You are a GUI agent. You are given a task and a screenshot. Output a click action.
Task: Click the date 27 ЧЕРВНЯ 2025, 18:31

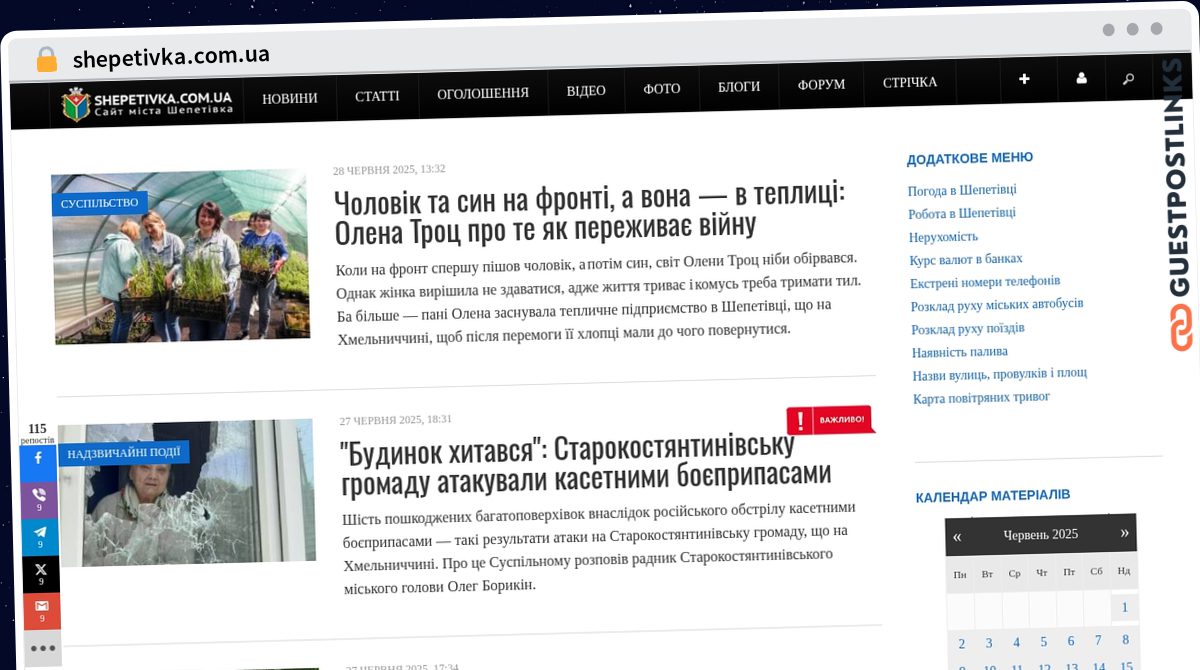395,420
